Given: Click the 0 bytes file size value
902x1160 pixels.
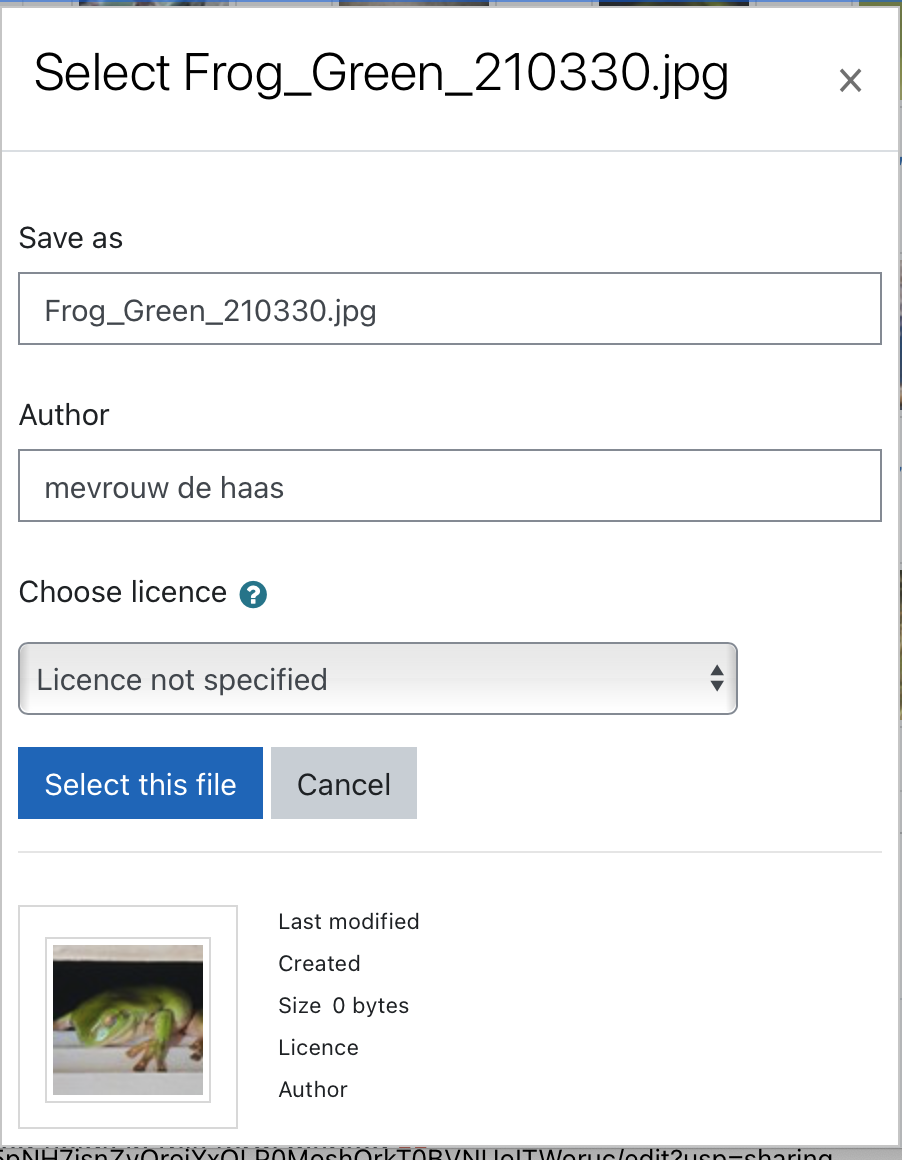Looking at the screenshot, I should point(371,1005).
